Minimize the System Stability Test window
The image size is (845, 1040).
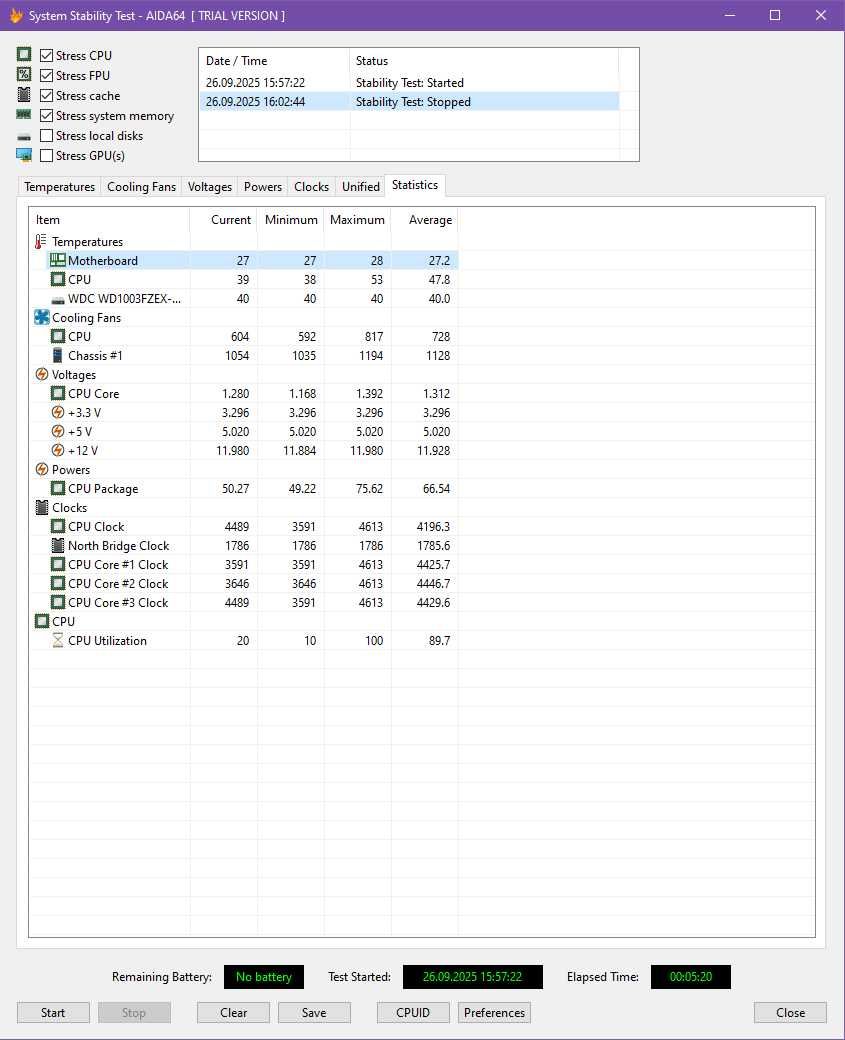[730, 15]
